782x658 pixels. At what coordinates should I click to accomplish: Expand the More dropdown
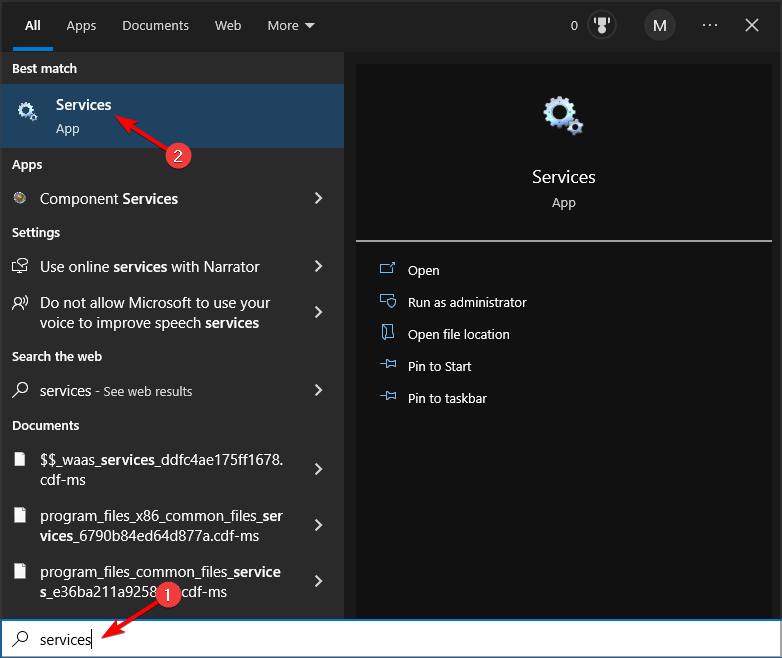coord(291,25)
